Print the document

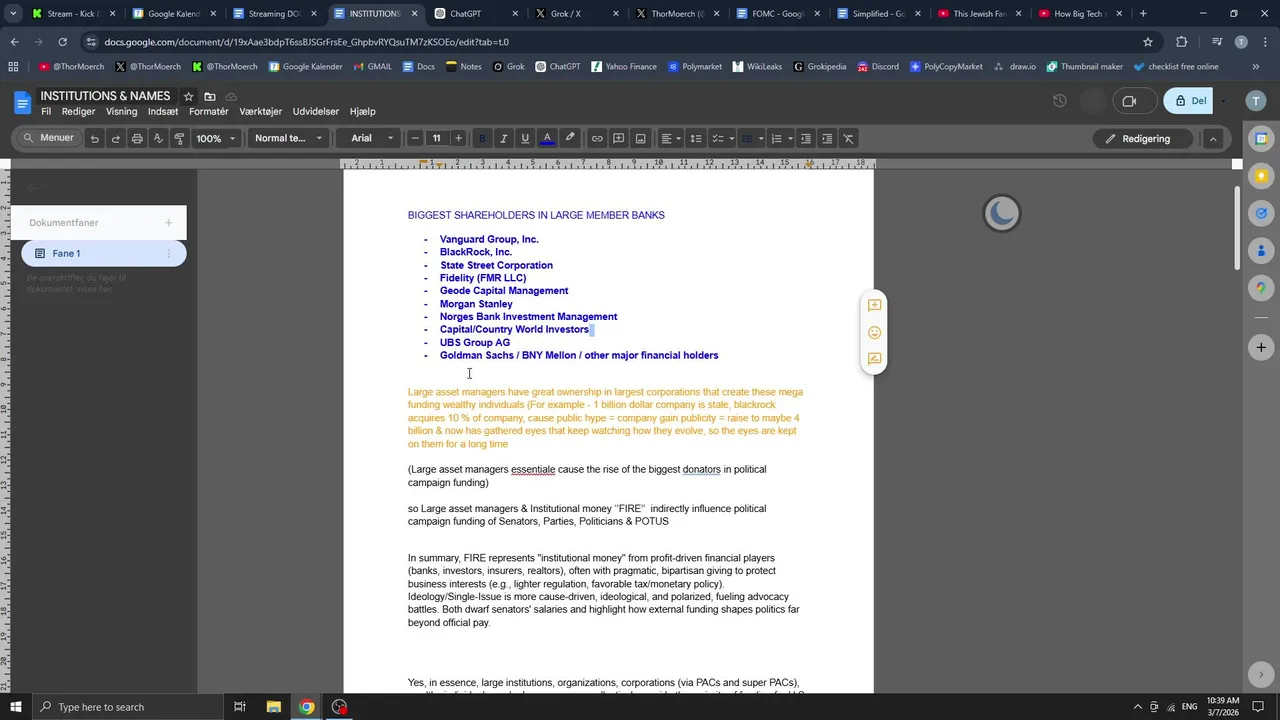point(137,138)
